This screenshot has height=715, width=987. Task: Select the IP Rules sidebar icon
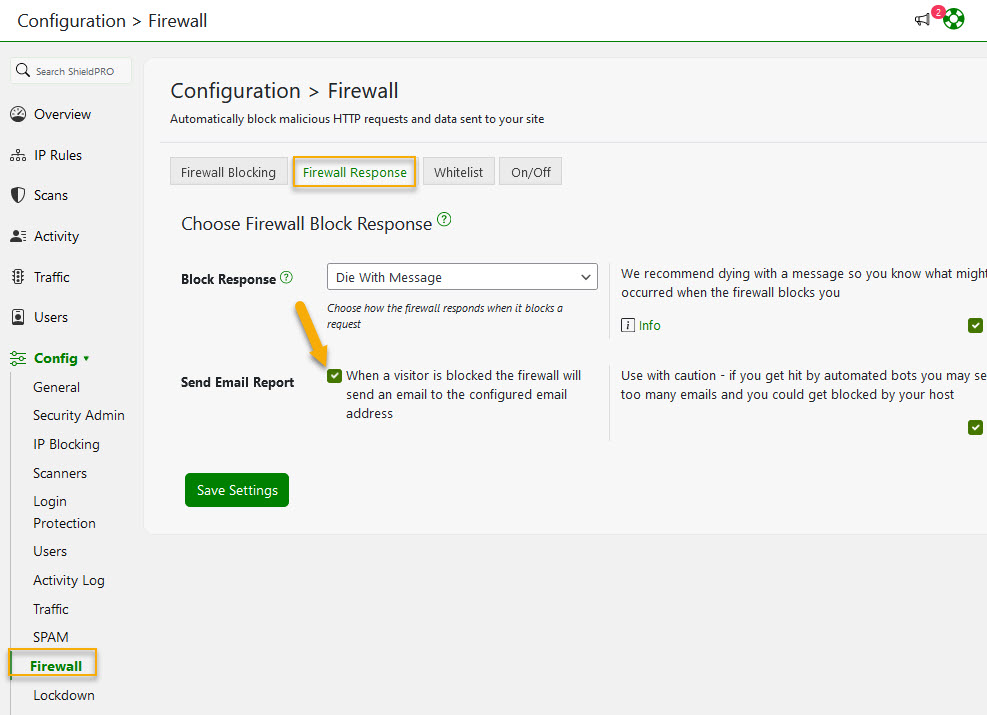[x=18, y=154]
